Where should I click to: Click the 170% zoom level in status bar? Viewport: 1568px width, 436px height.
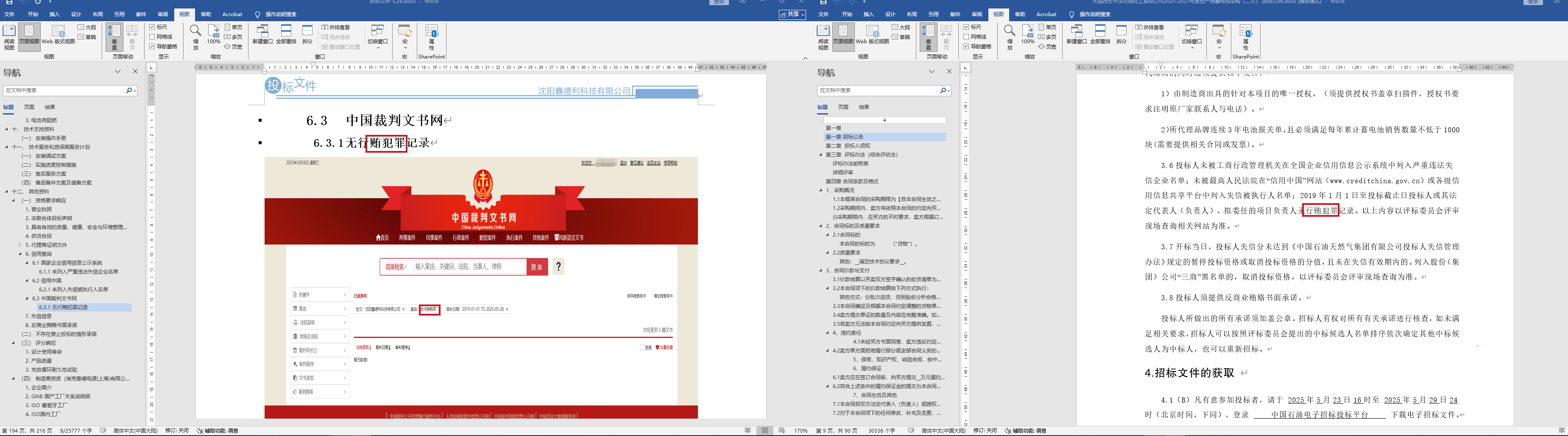coord(801,430)
